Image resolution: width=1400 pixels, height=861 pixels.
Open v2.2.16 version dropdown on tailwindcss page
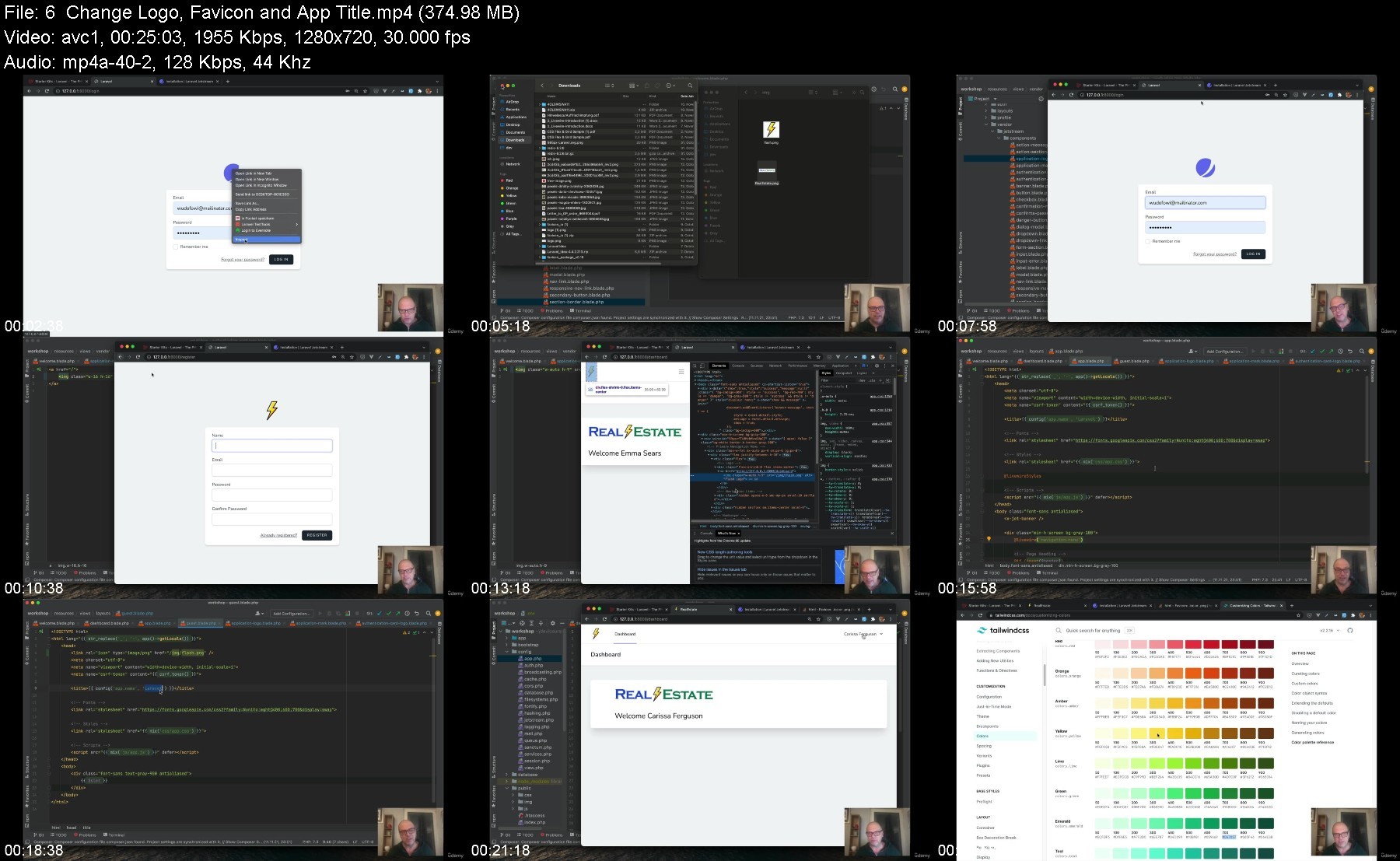(x=1329, y=630)
